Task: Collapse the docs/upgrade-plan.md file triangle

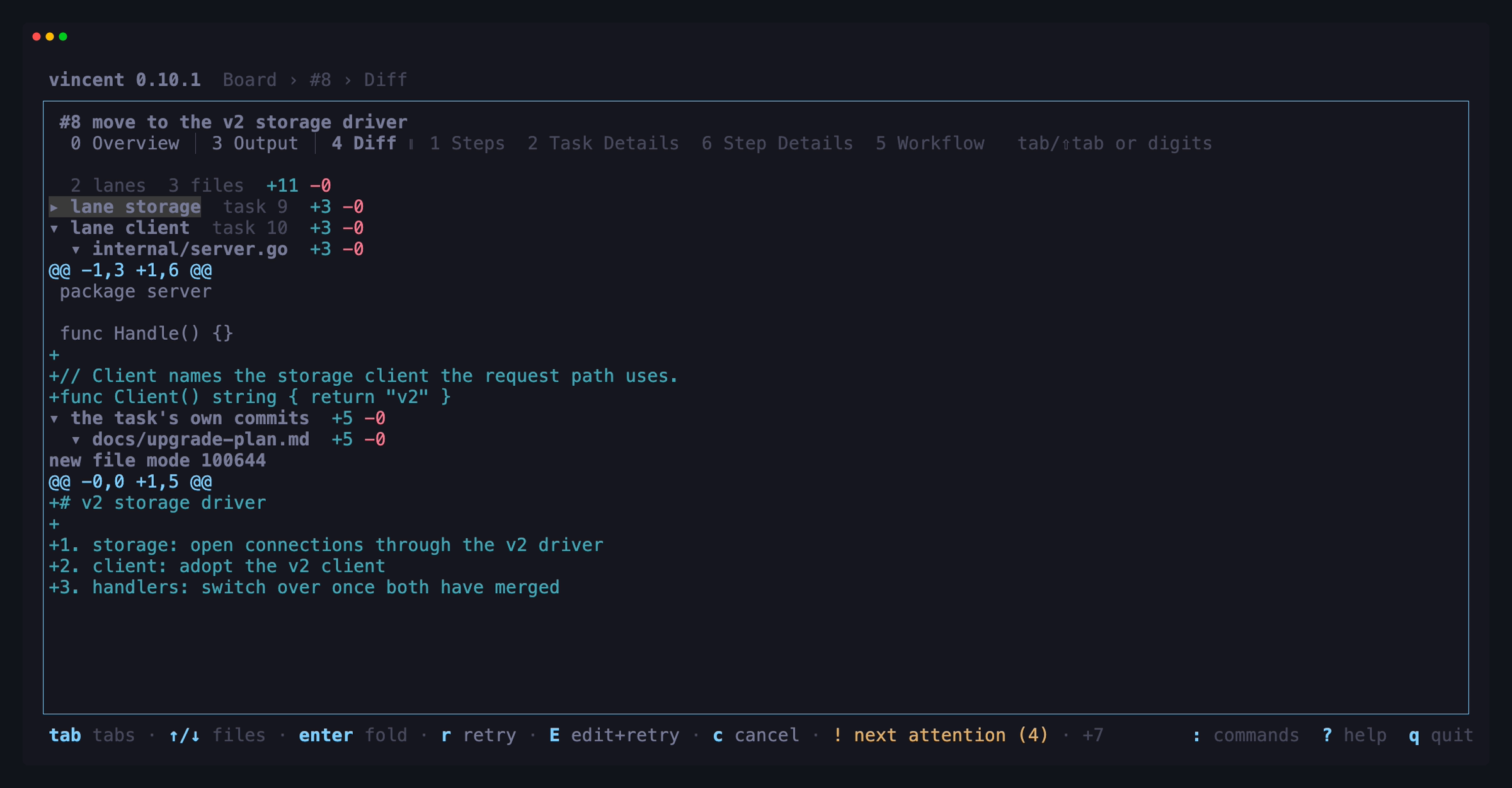Action: [76, 440]
